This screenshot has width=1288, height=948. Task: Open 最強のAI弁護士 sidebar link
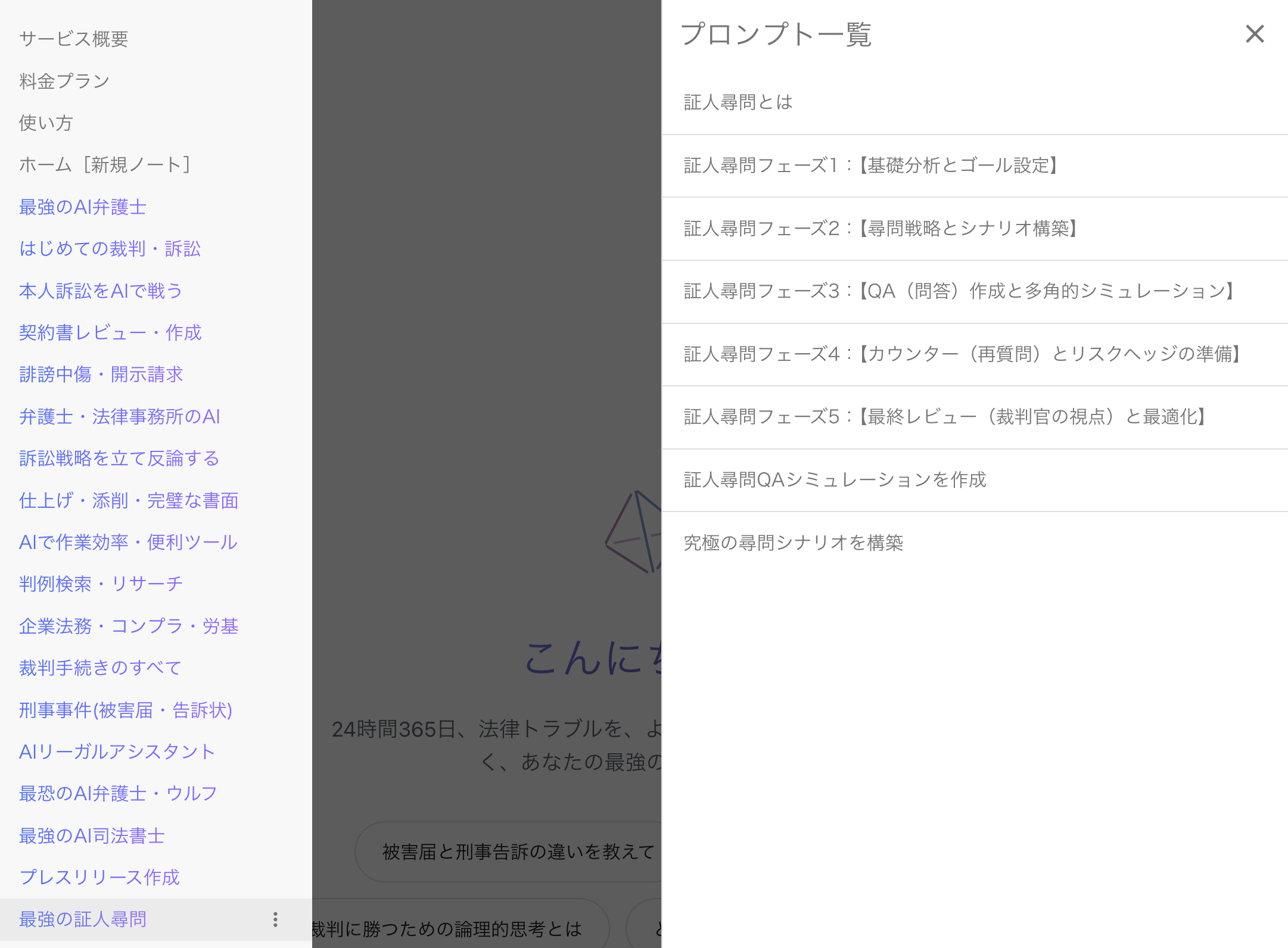(x=82, y=207)
